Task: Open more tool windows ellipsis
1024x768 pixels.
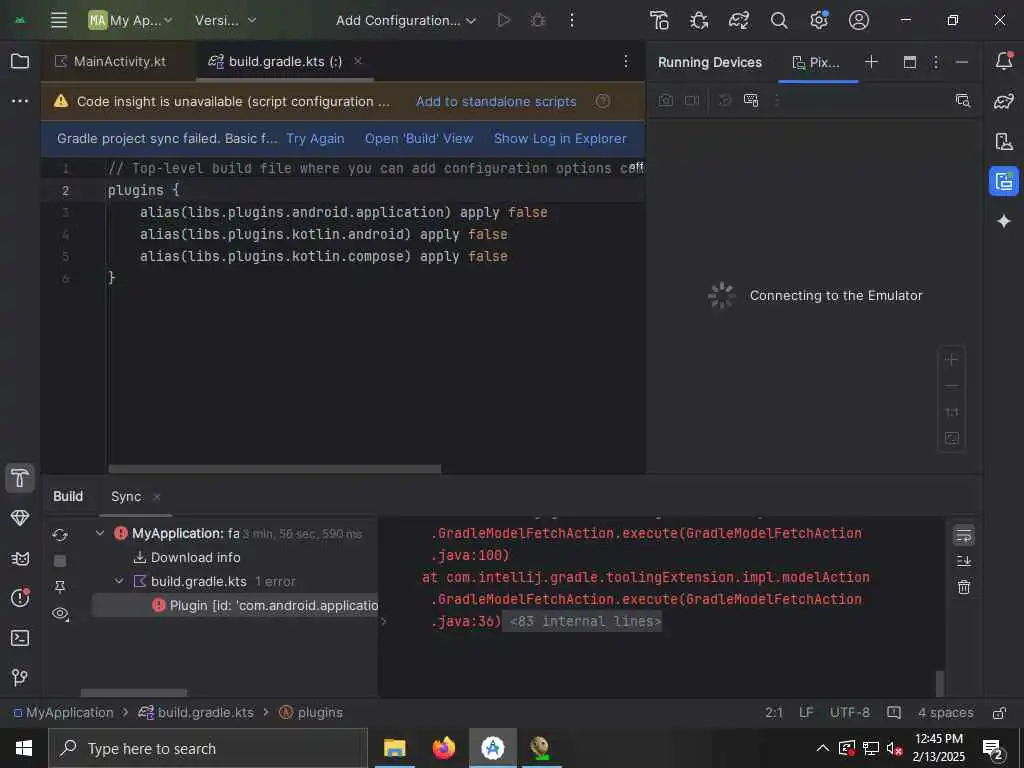Action: pyautogui.click(x=20, y=101)
